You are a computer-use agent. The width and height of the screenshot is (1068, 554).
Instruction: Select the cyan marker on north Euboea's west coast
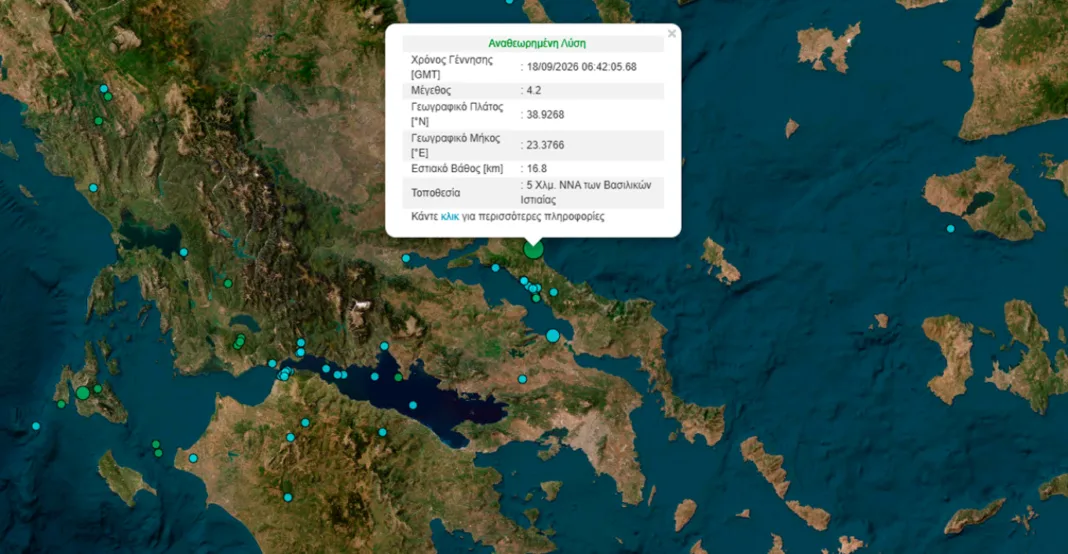495,268
